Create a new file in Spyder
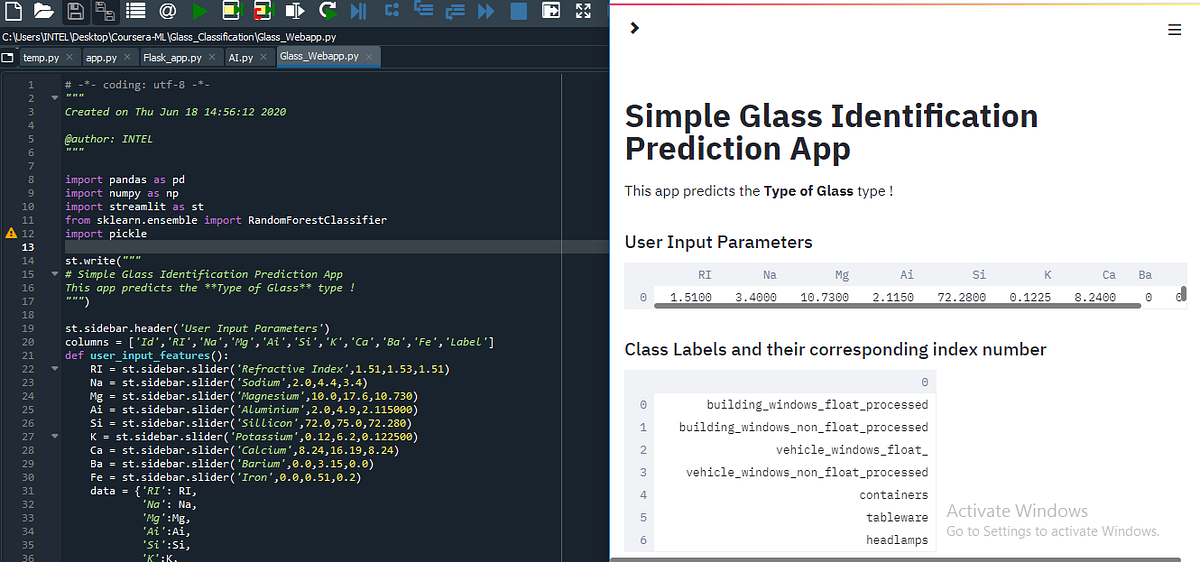1200x562 pixels. (12, 11)
